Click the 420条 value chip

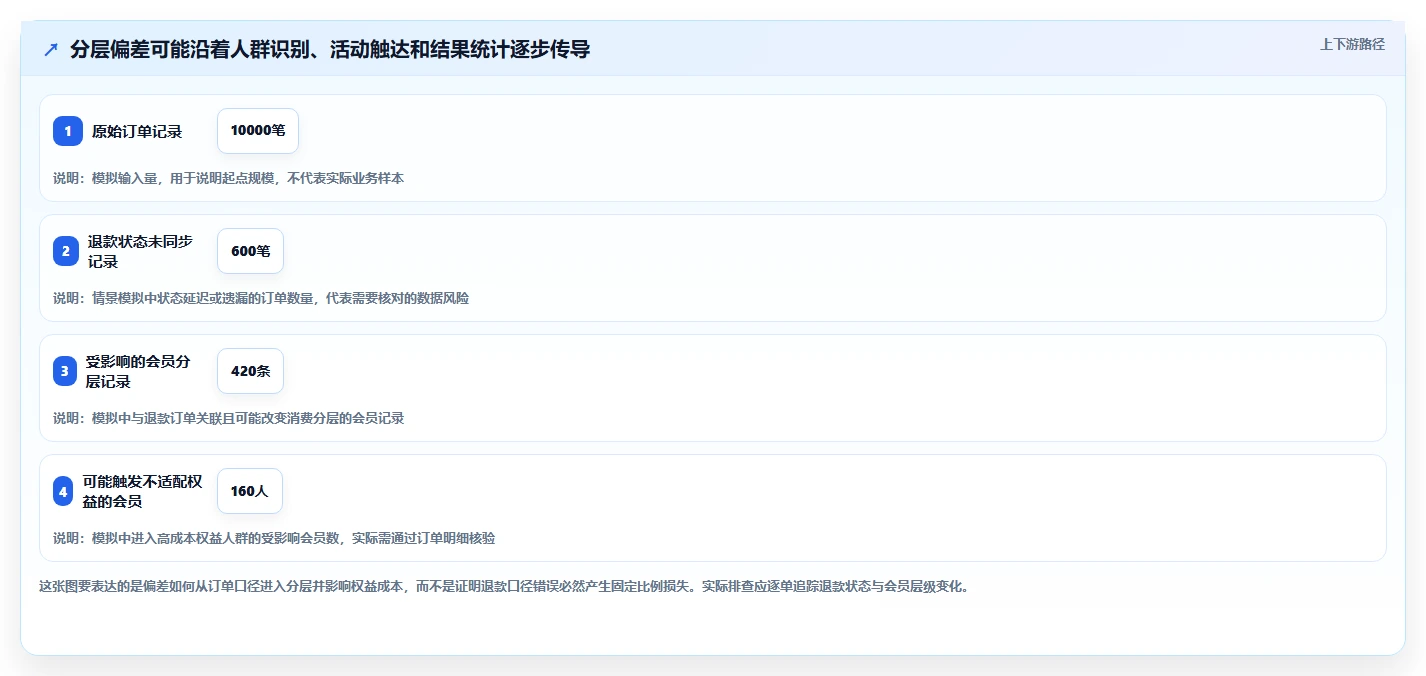pyautogui.click(x=250, y=371)
